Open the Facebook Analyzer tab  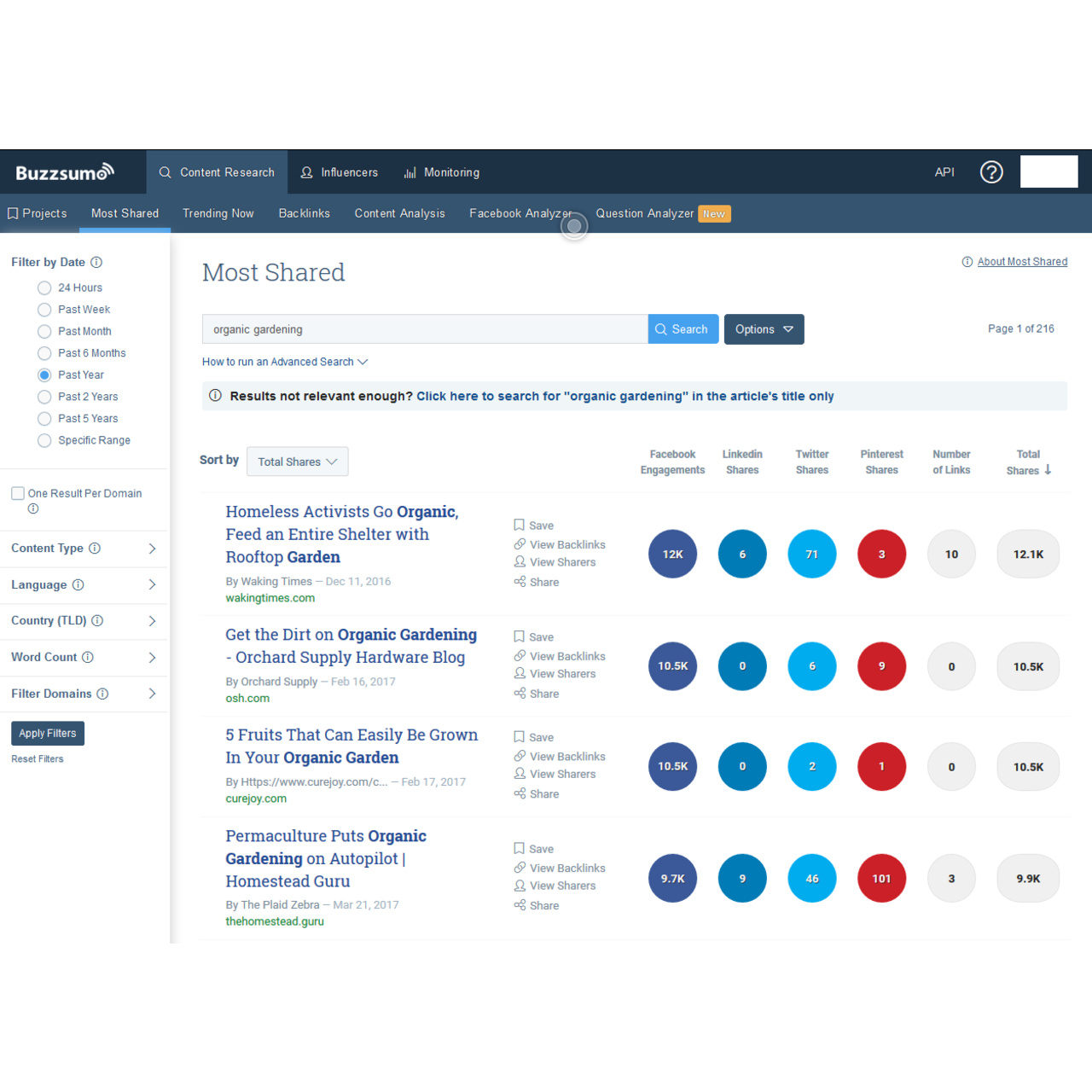coord(521,213)
